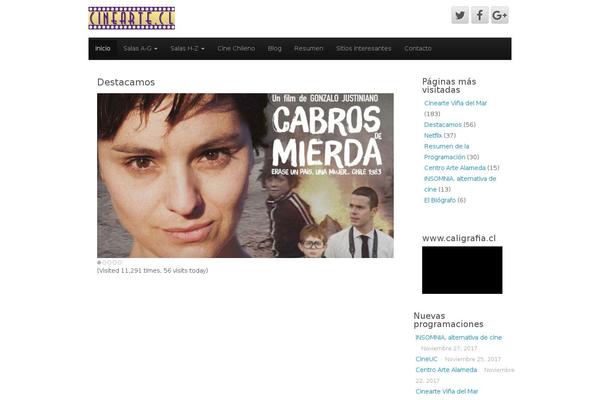Image resolution: width=600 pixels, height=400 pixels.
Task: Open the Contacto menu item
Action: (418, 49)
